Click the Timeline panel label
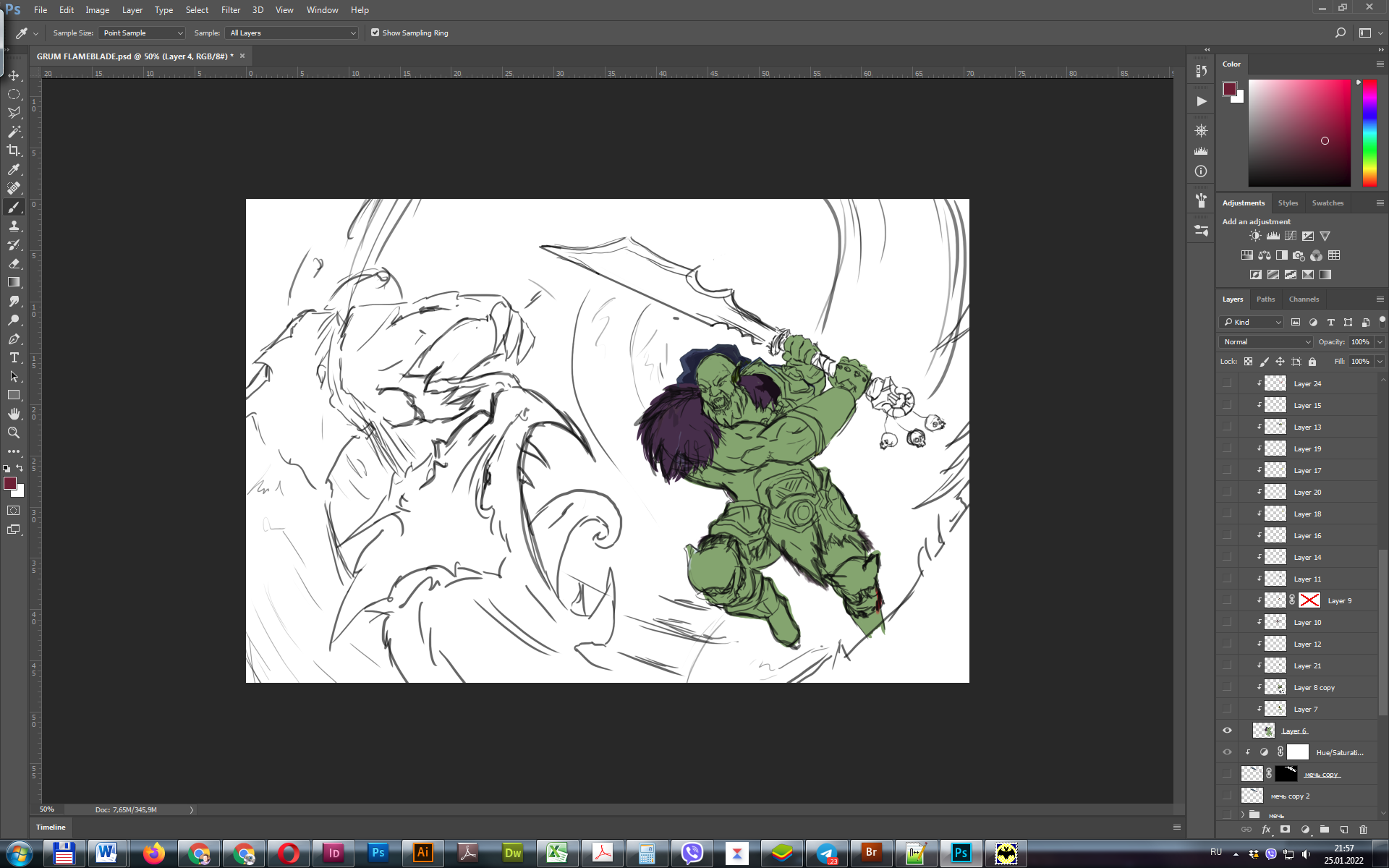This screenshot has height=868, width=1389. coord(51,827)
